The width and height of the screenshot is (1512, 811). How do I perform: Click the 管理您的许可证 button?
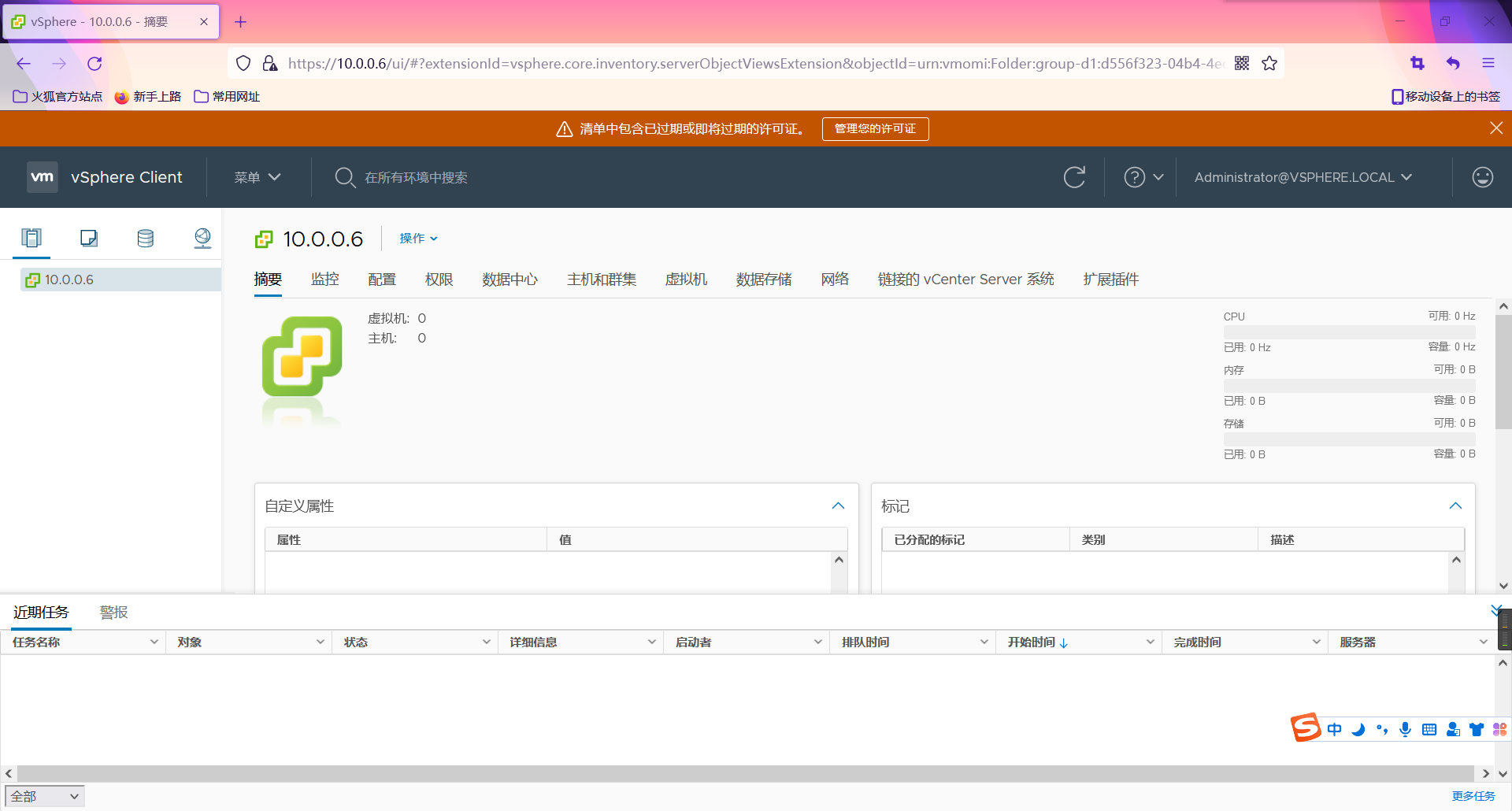[875, 129]
